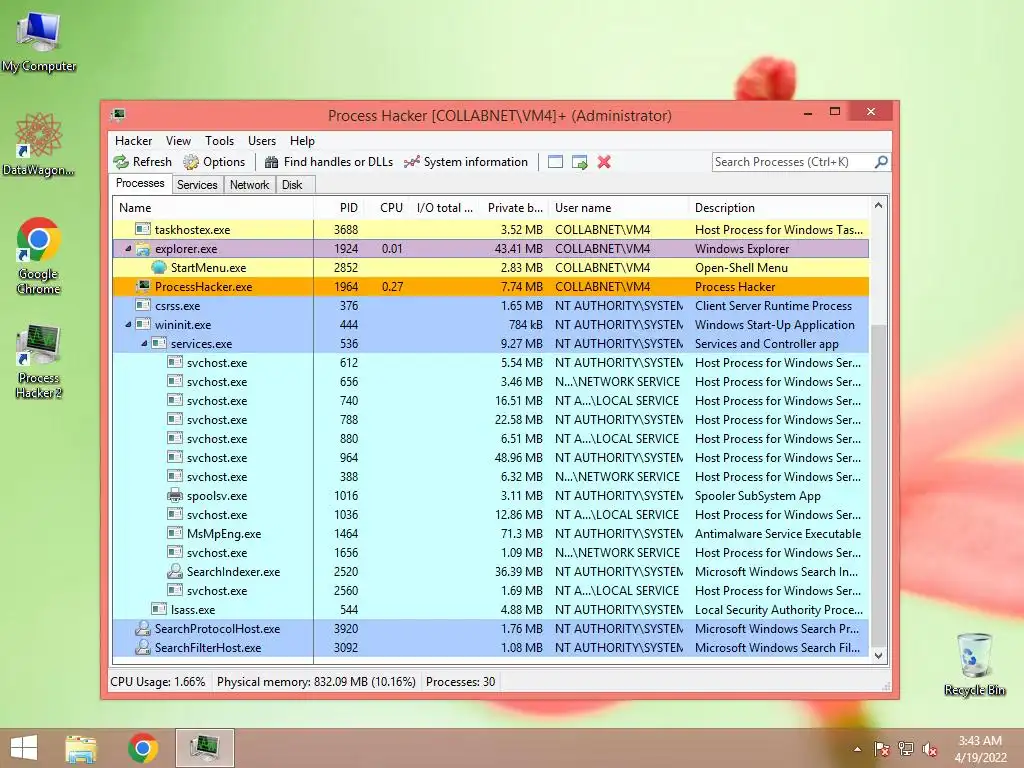Click the Windows Explorer description cell
Screen dimensions: 1024x768
pyautogui.click(x=742, y=249)
